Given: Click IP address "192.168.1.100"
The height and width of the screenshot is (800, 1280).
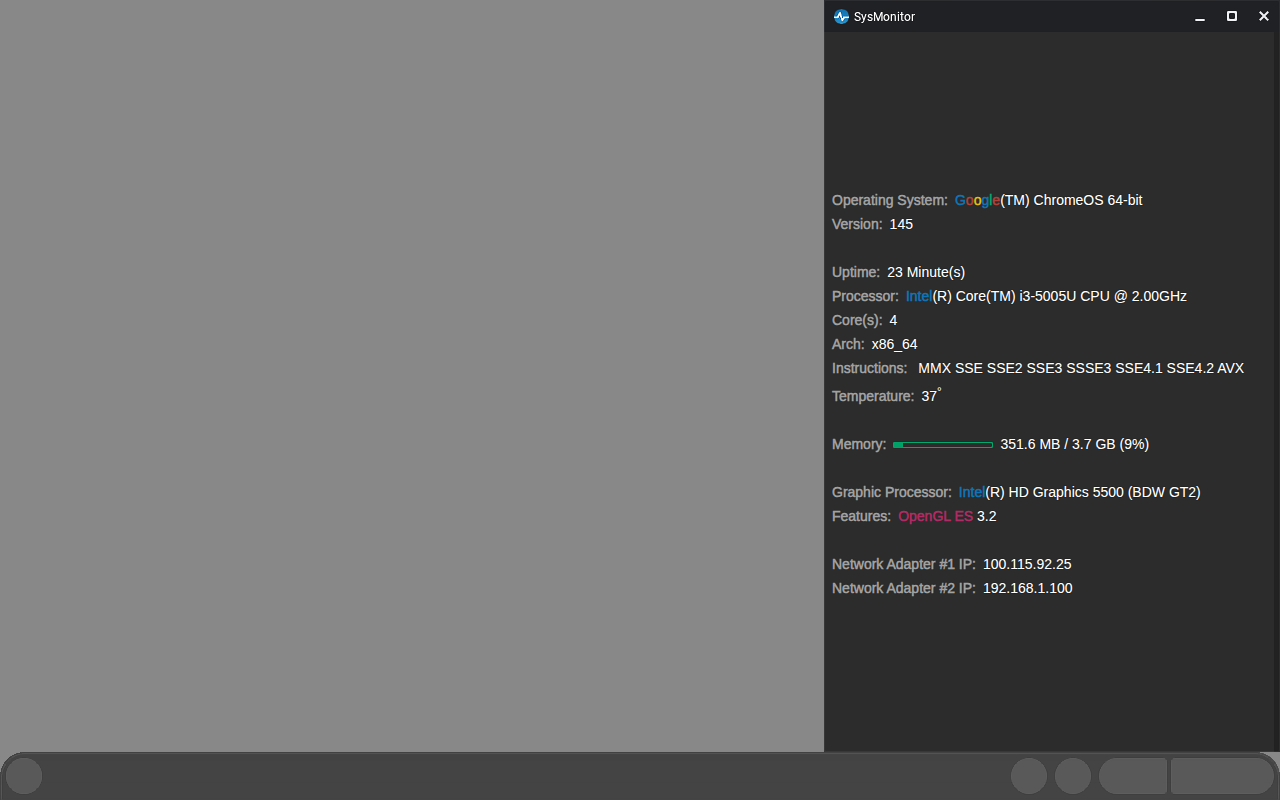Looking at the screenshot, I should (x=1027, y=588).
